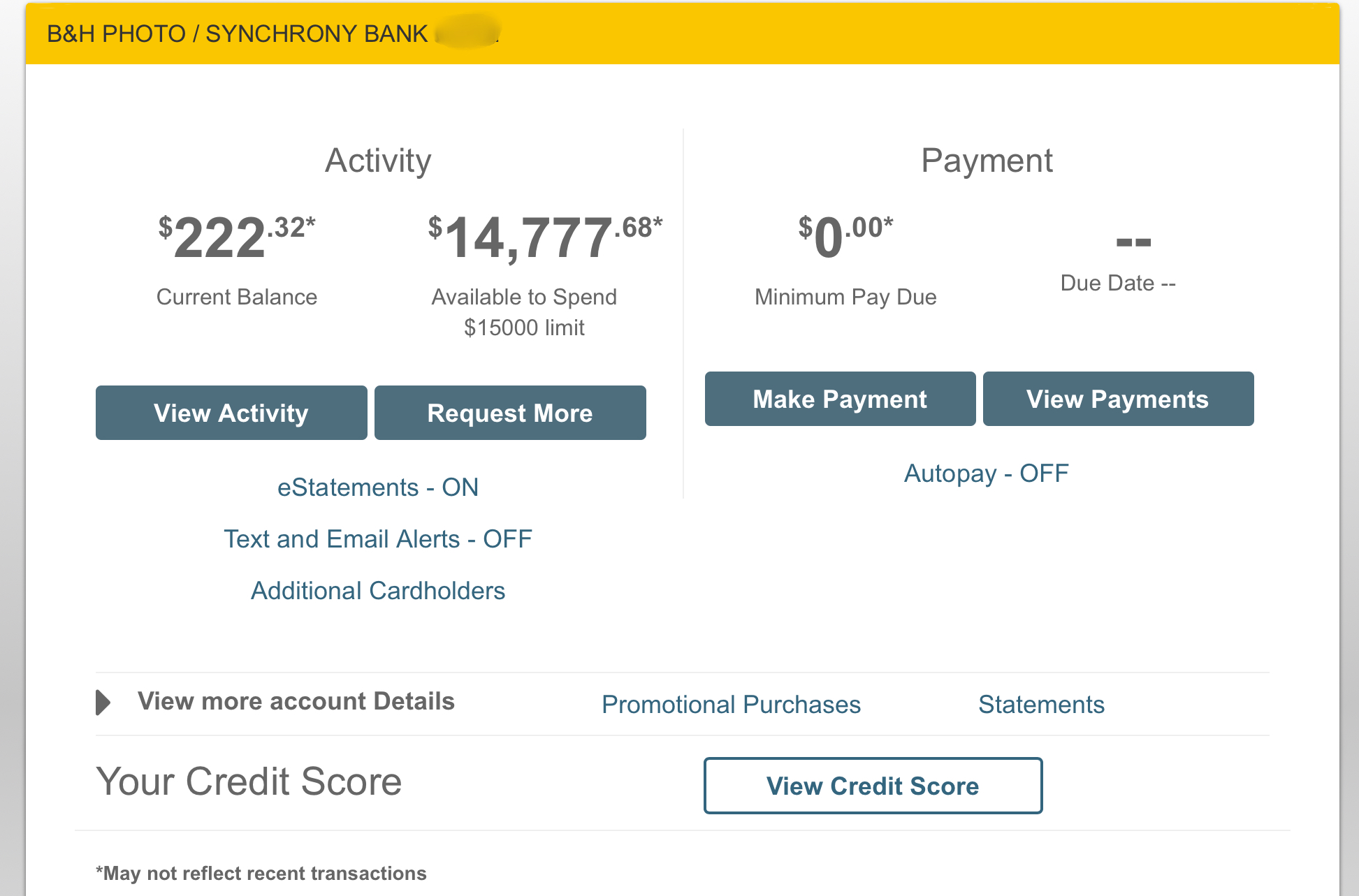Open the Additional Cardholders link
The height and width of the screenshot is (896, 1359).
378,591
